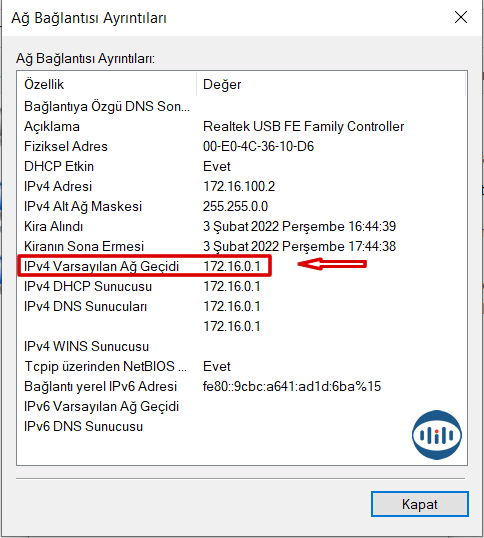The width and height of the screenshot is (484, 538).
Task: Select the IPv4 Varsayılan Ağ Geçidi row
Action: click(242, 266)
